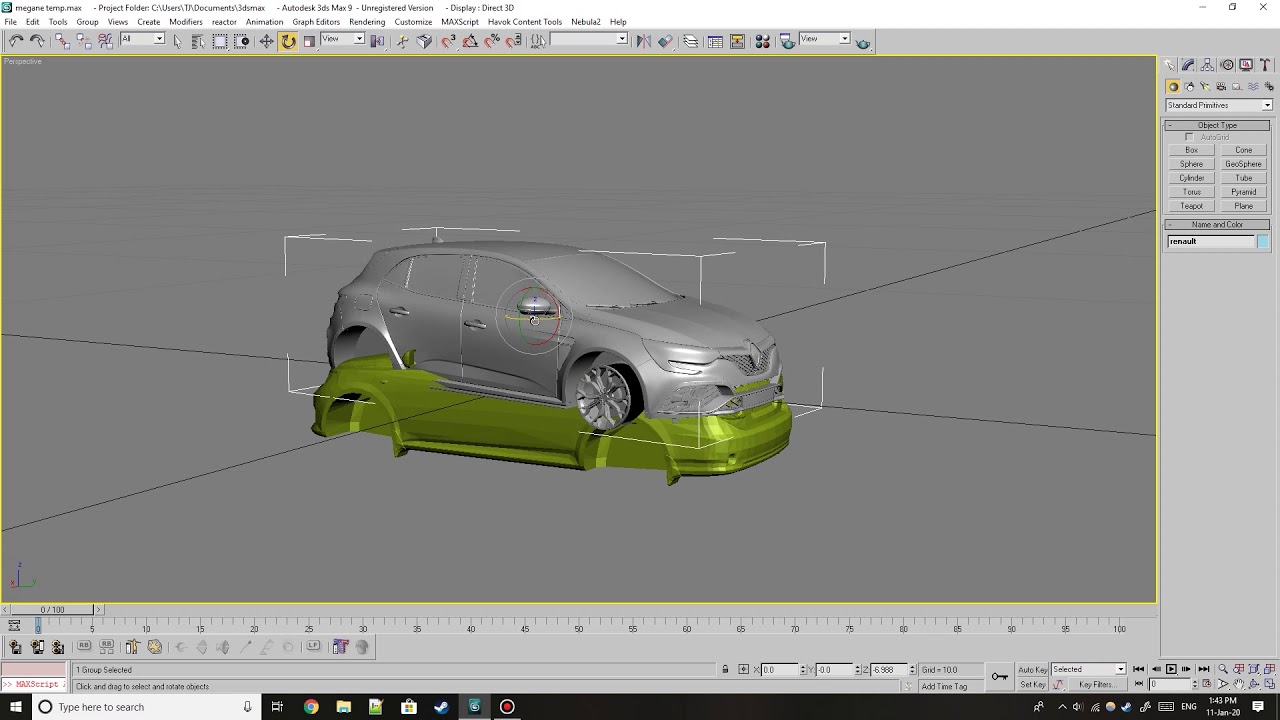Open the MAXScript menu

pos(460,21)
